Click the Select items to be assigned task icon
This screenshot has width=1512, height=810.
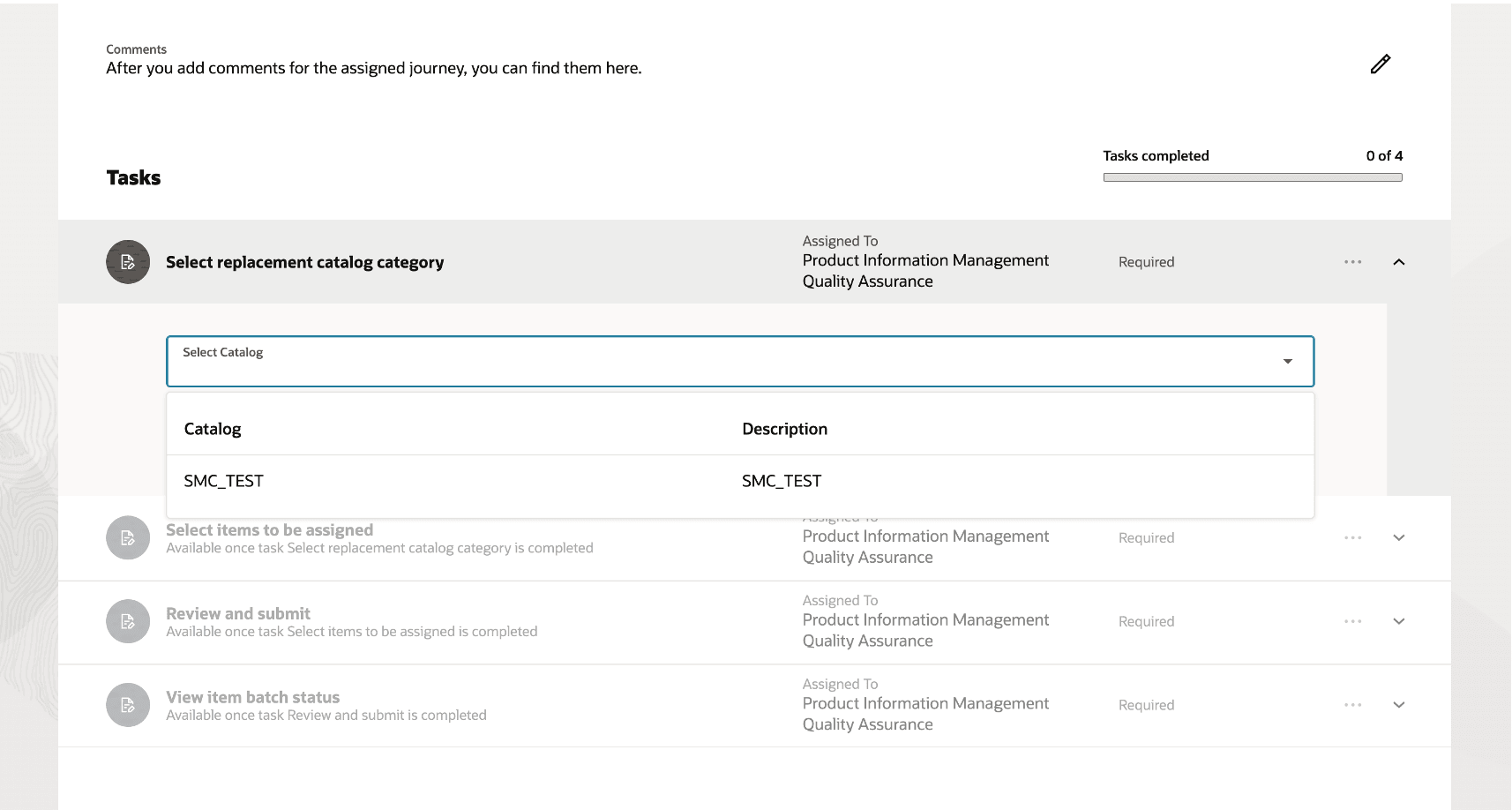[x=128, y=537]
